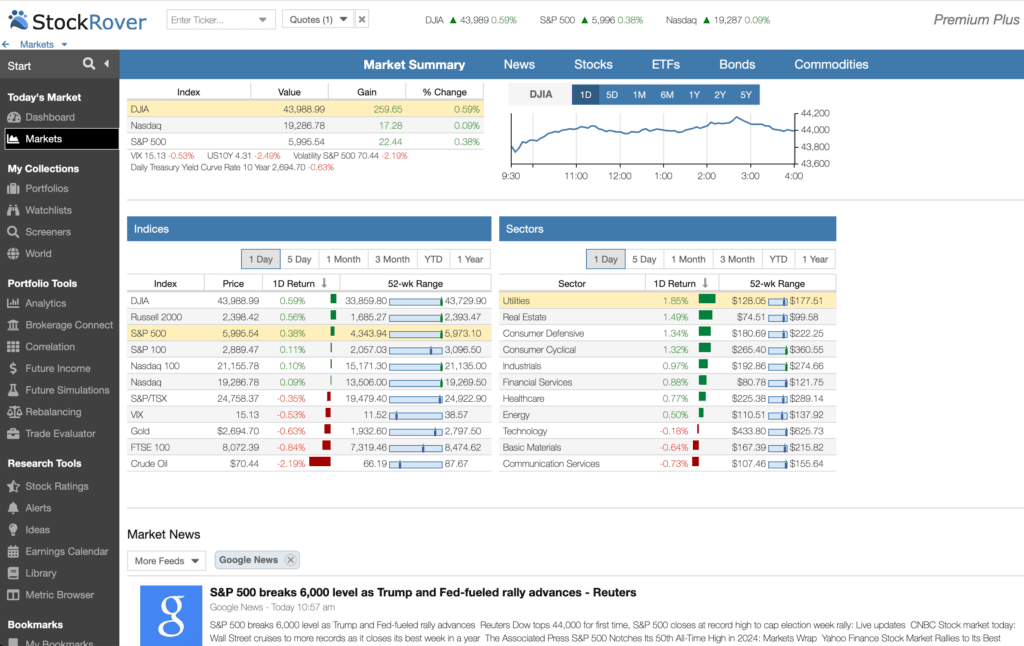Select the Nasdaq row in summary table
Image resolution: width=1024 pixels, height=646 pixels.
coord(305,125)
